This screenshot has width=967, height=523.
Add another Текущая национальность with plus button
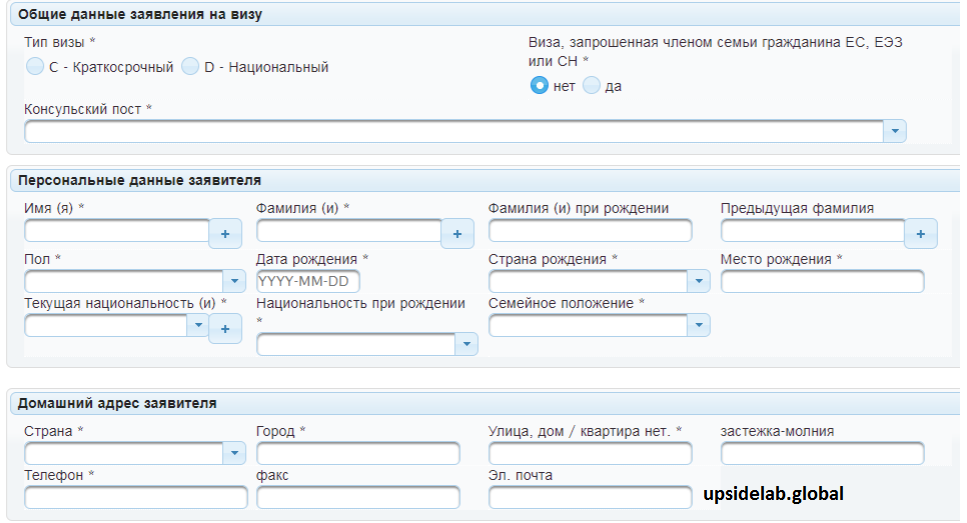tap(225, 328)
